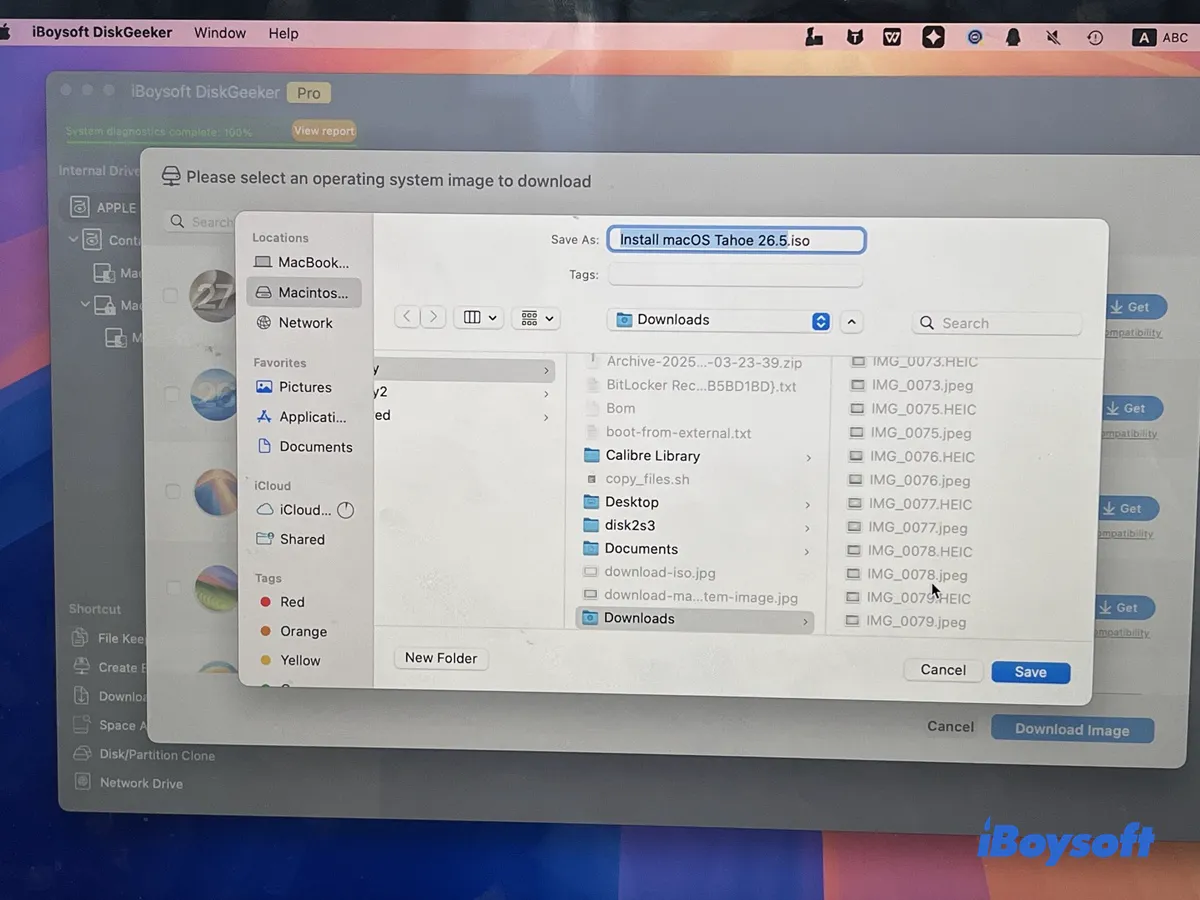
Task: Open Disk/Partition Clone shortcut
Action: pyautogui.click(x=144, y=755)
